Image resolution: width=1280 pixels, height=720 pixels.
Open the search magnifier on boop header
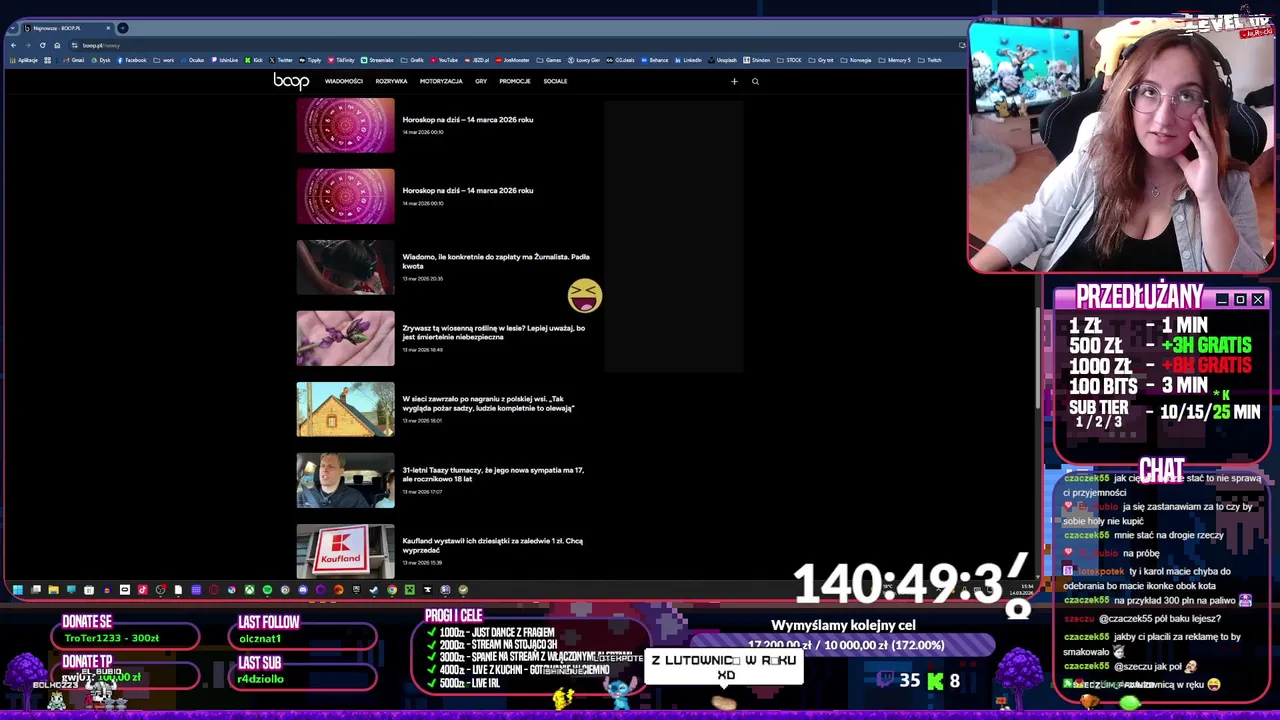755,82
